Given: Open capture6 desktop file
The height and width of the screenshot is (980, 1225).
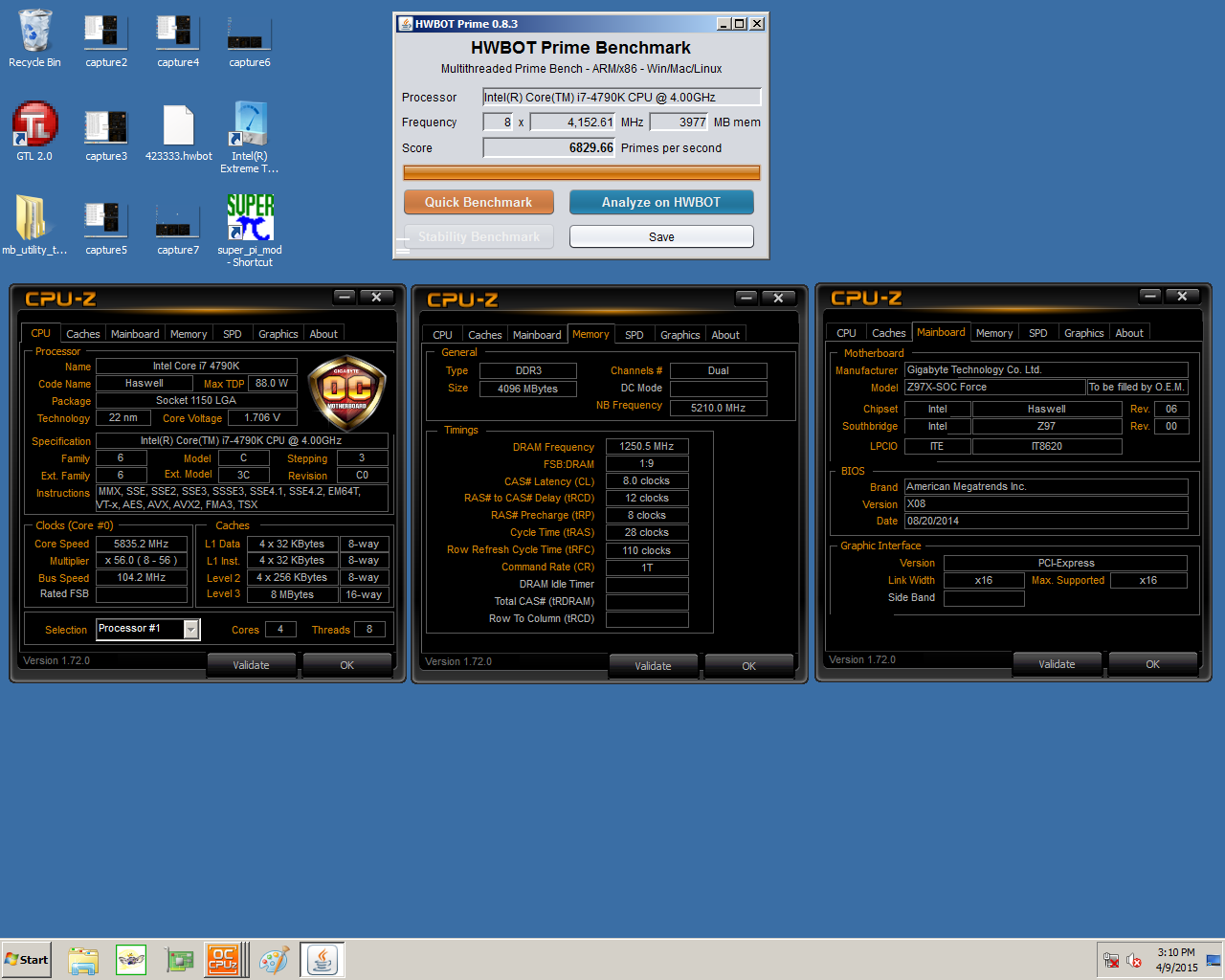Looking at the screenshot, I should 250,38.
